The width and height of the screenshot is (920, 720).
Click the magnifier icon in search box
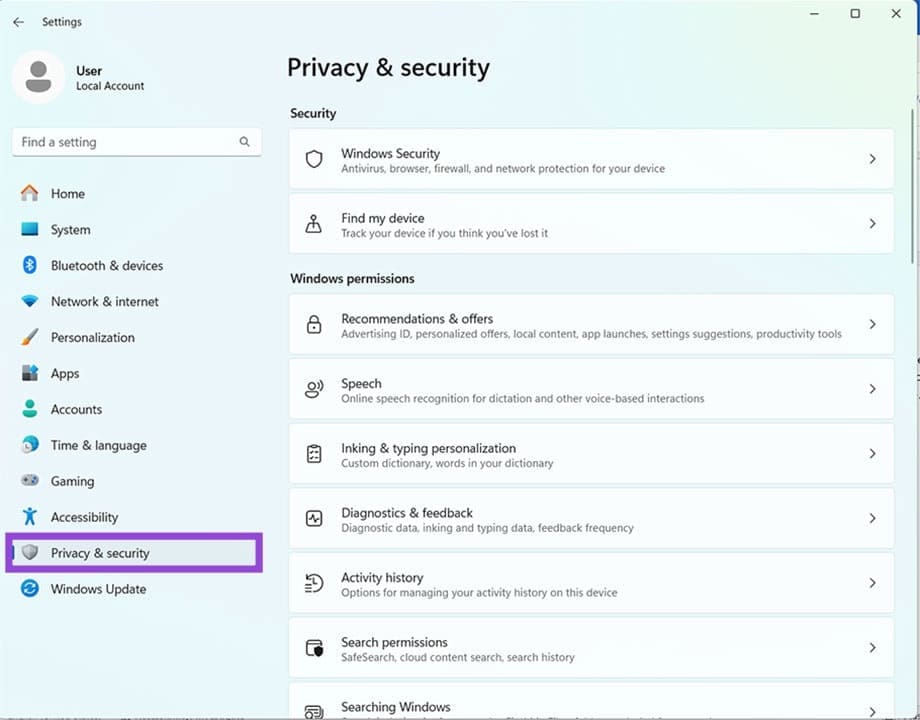point(244,142)
